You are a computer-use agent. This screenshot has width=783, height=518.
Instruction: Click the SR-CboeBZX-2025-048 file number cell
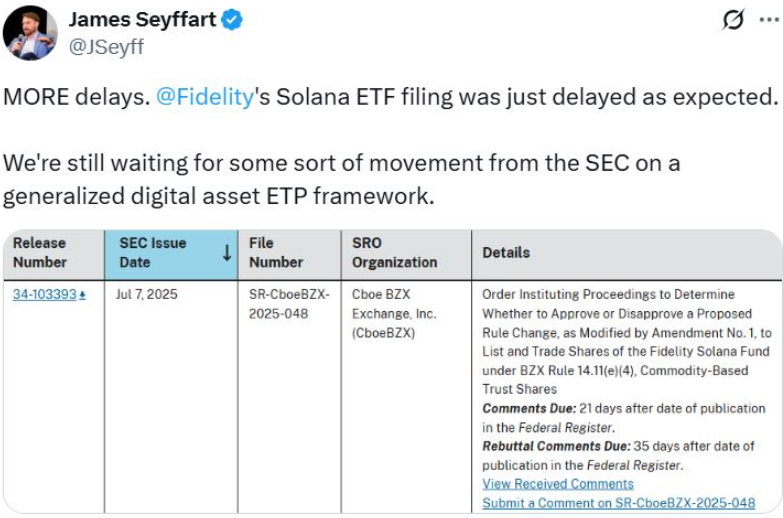285,304
